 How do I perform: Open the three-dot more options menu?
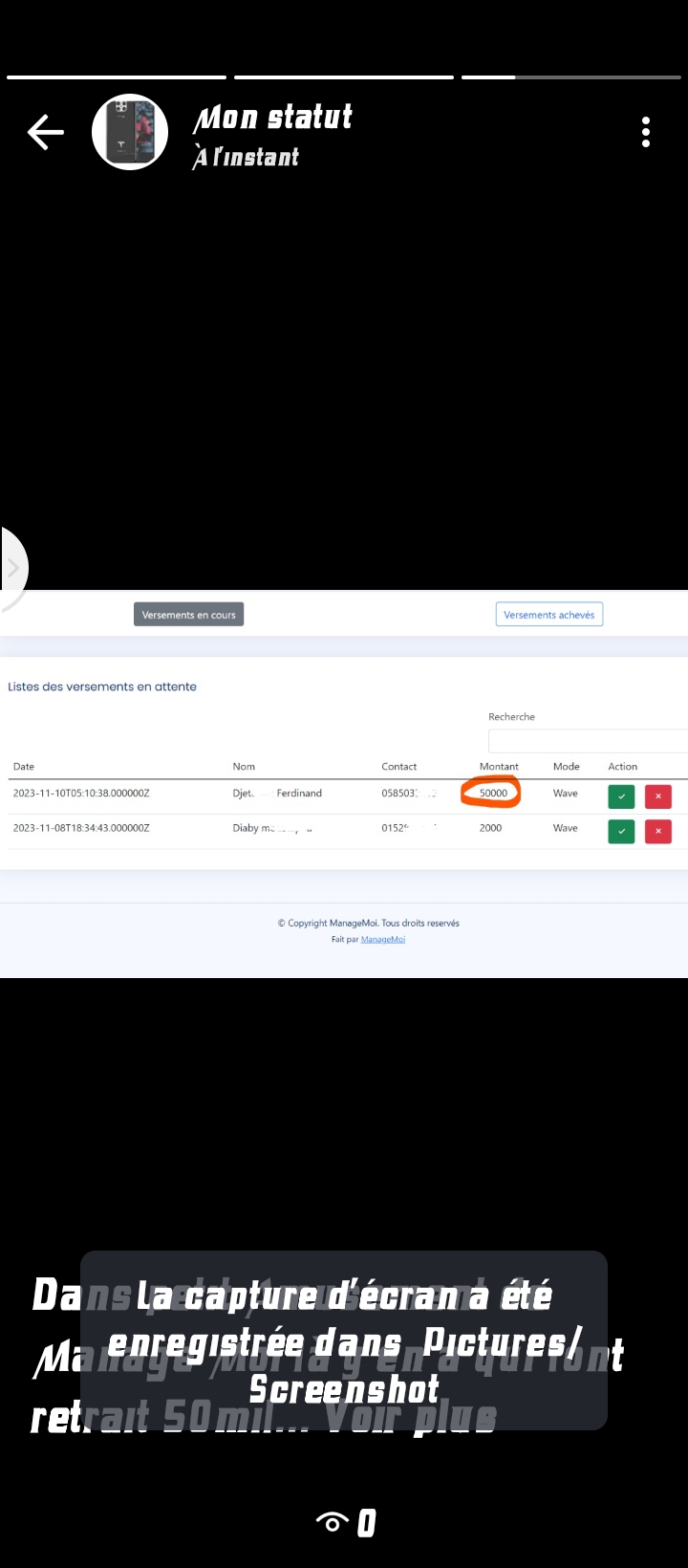[646, 132]
